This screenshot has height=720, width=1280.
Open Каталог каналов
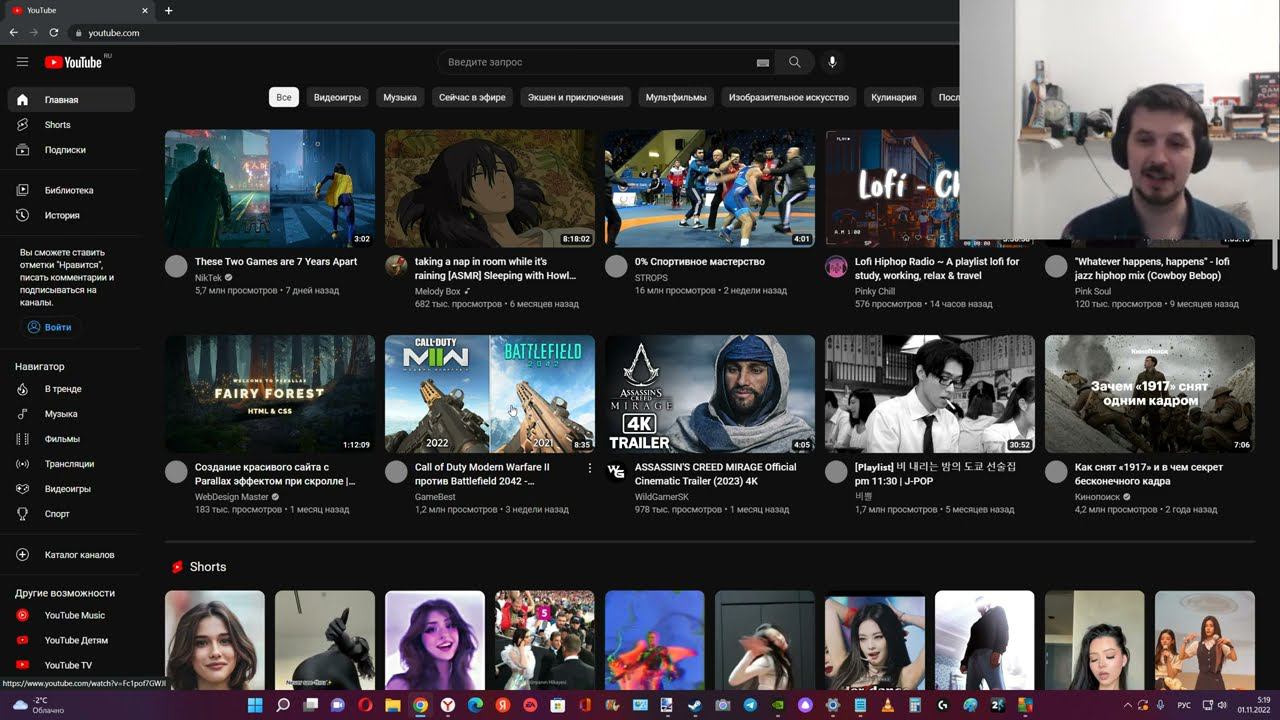tap(70, 555)
